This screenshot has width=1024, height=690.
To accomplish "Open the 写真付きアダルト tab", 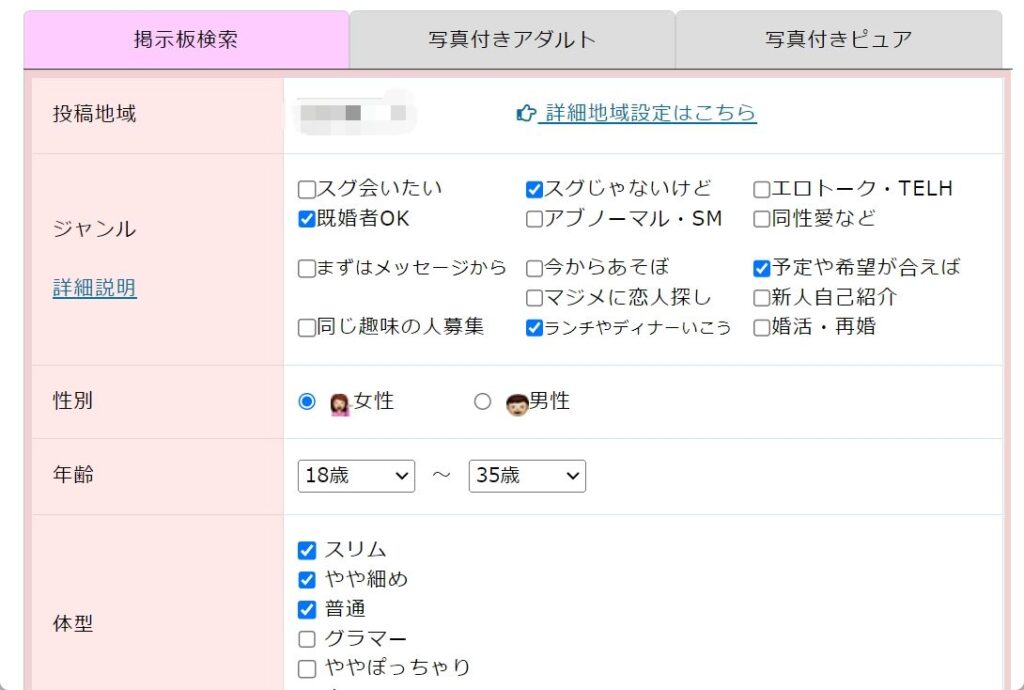I will click(x=512, y=39).
